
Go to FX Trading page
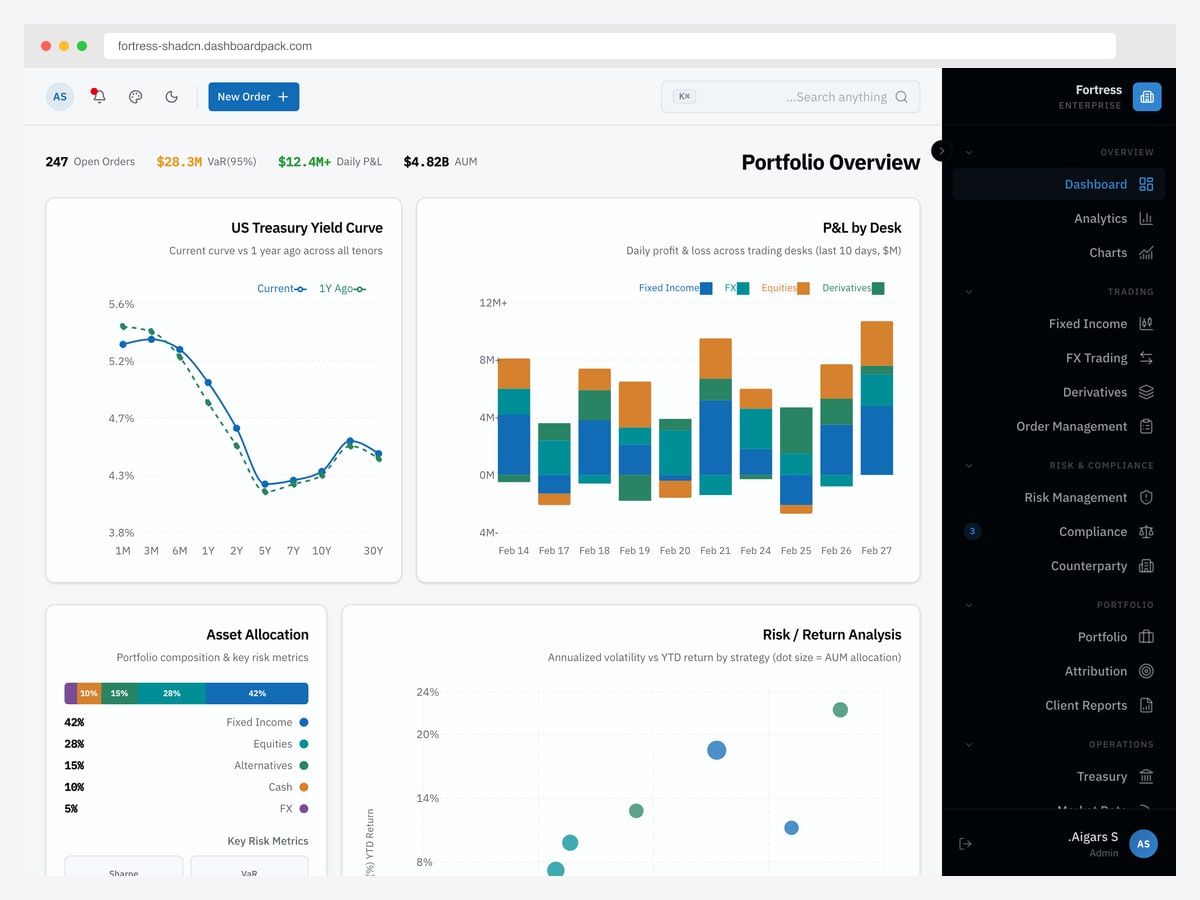pos(1059,358)
